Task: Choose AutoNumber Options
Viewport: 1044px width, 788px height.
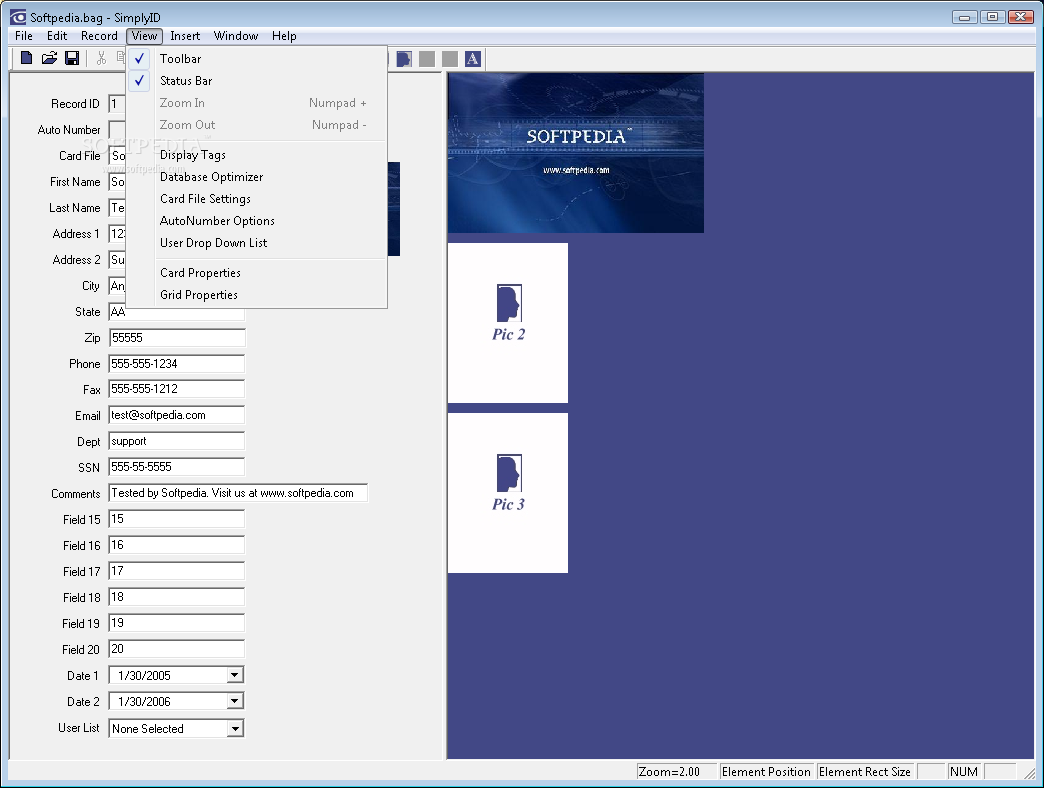Action: coord(256,221)
